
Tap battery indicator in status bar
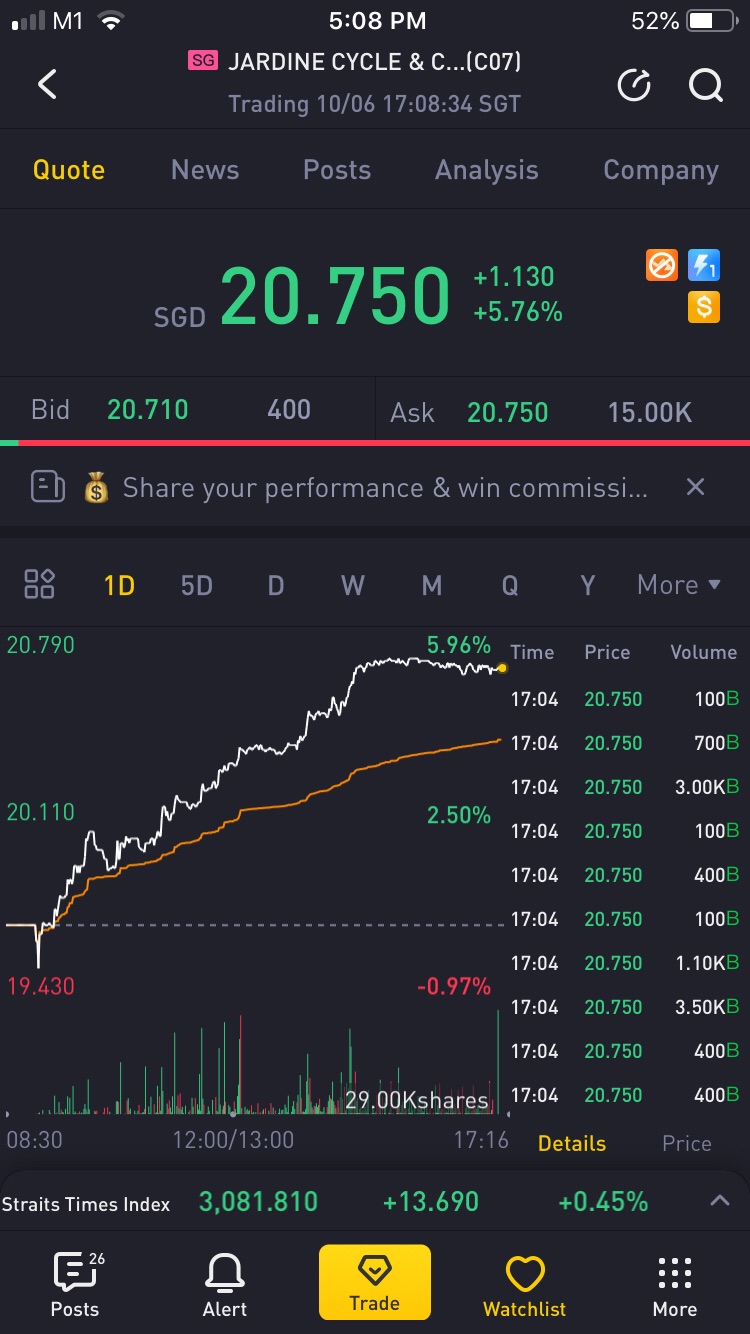(714, 21)
